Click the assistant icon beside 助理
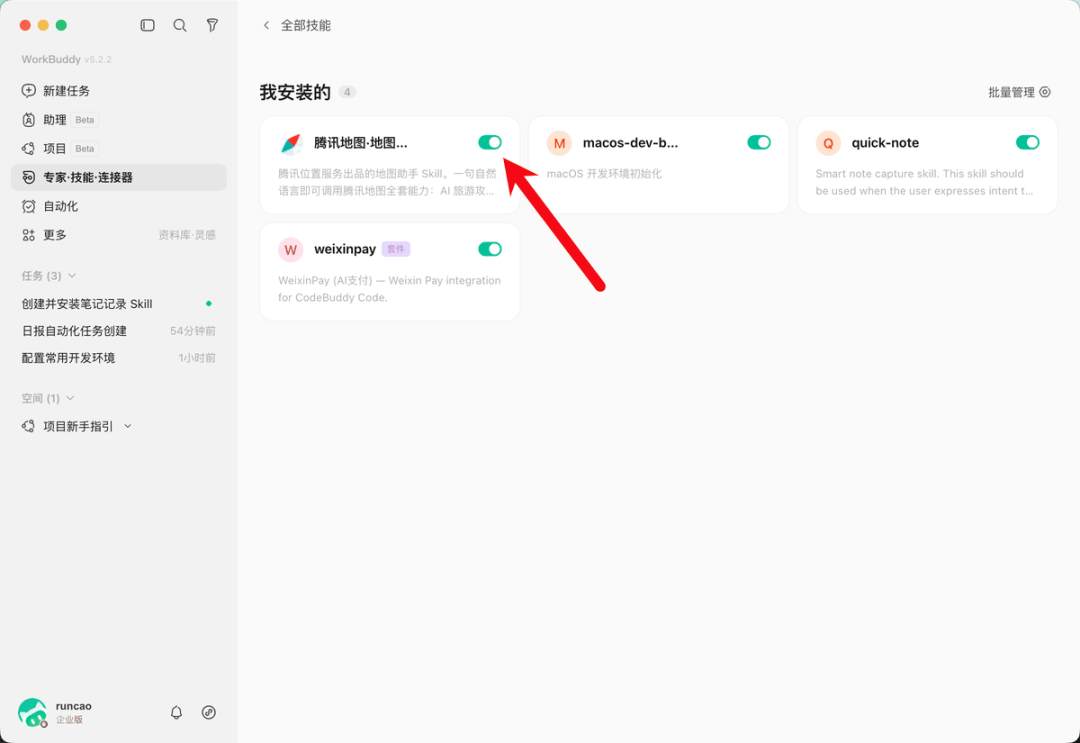1080x743 pixels. click(x=28, y=120)
